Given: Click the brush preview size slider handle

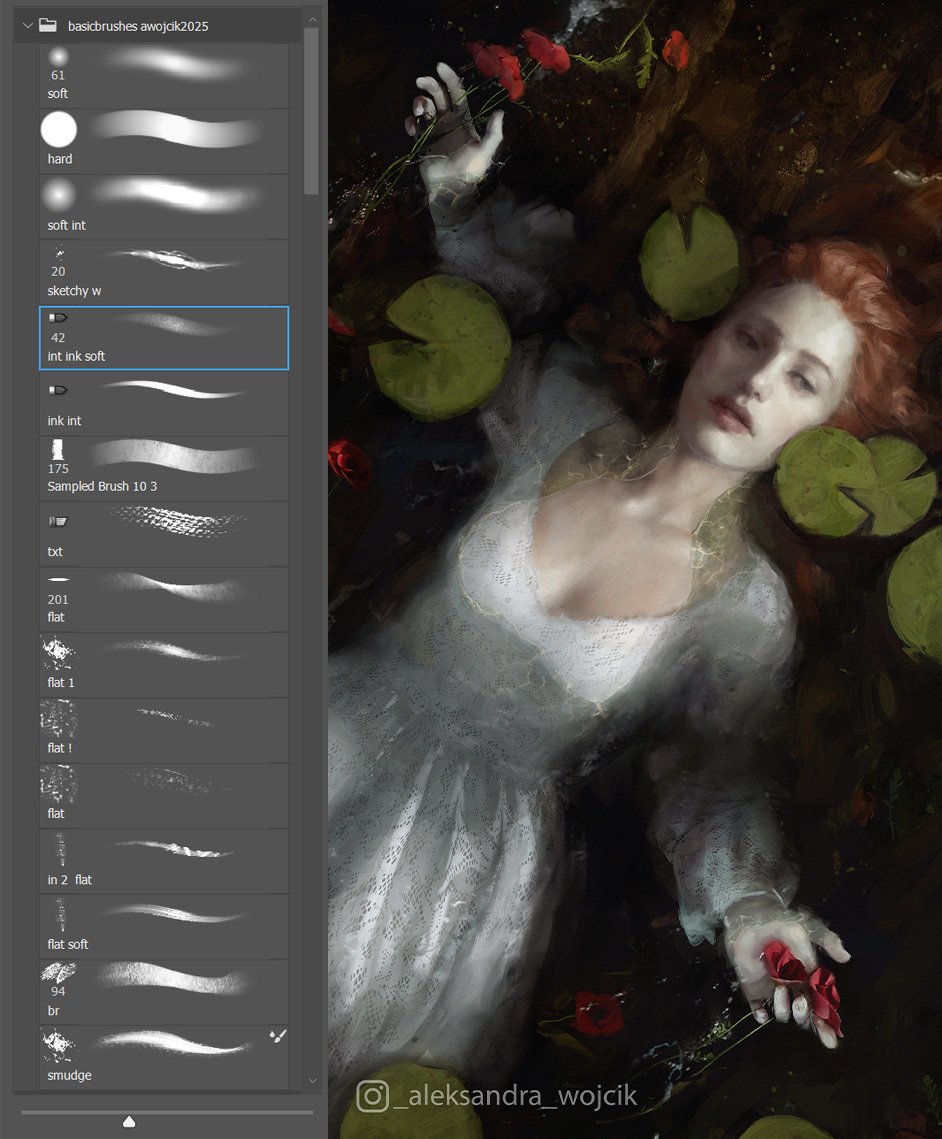Looking at the screenshot, I should [x=129, y=1122].
